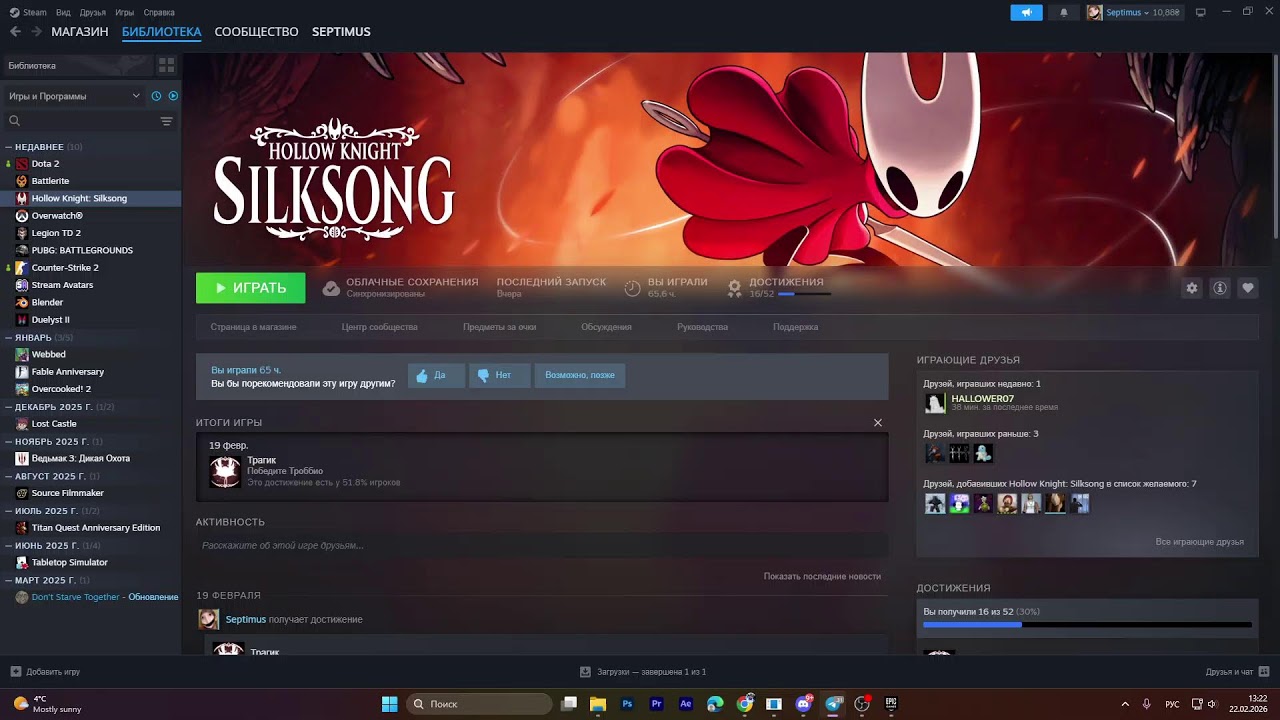Image resolution: width=1280 pixels, height=720 pixels.
Task: Expand Игры и Программы dropdown
Action: click(75, 96)
